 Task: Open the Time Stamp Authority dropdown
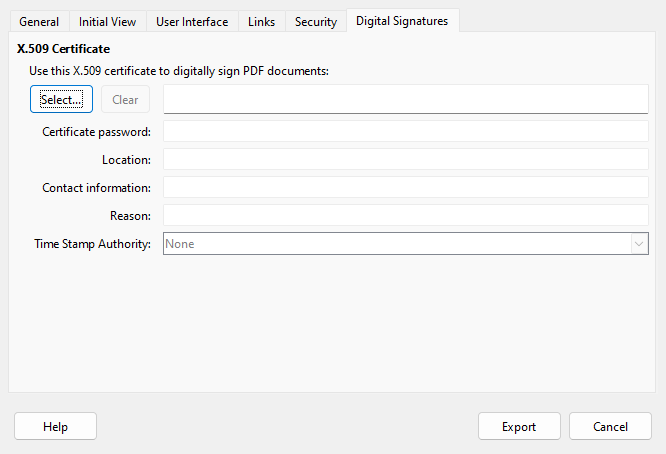tap(406, 244)
